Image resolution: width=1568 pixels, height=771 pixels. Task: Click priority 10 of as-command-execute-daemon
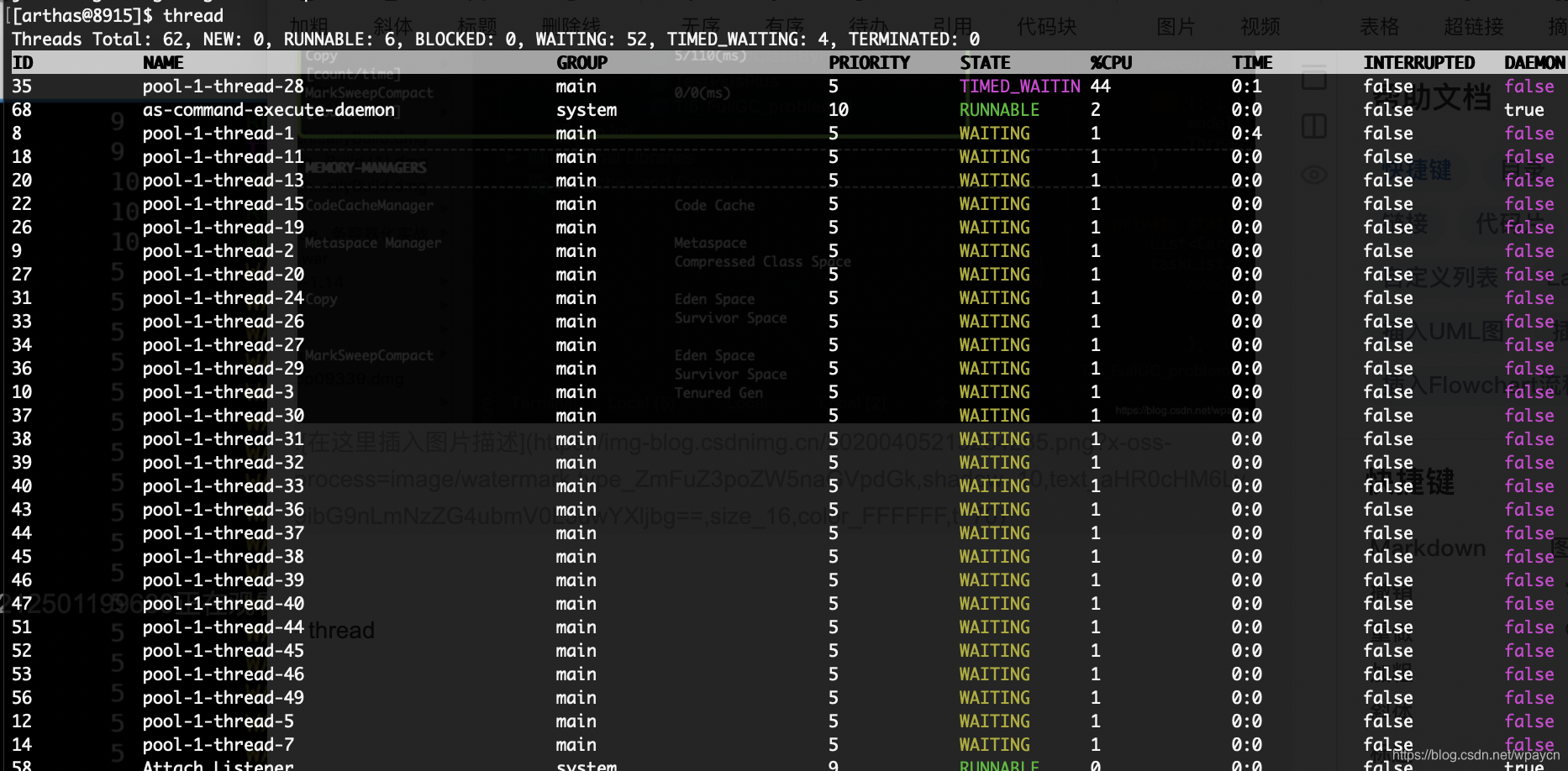click(x=839, y=110)
